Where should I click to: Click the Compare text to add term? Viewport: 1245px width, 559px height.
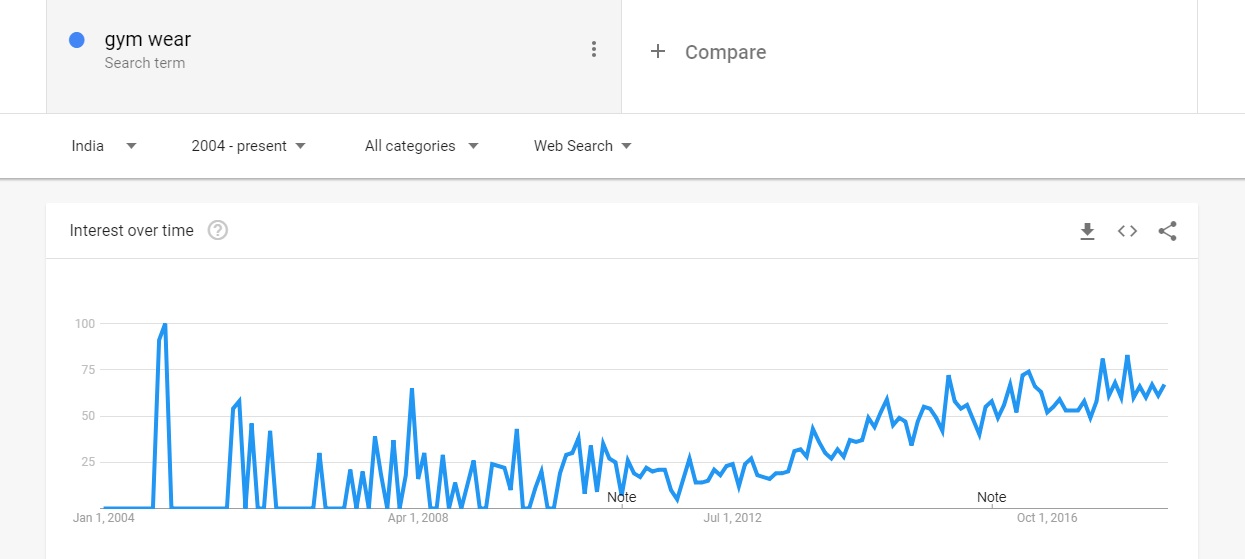coord(725,52)
